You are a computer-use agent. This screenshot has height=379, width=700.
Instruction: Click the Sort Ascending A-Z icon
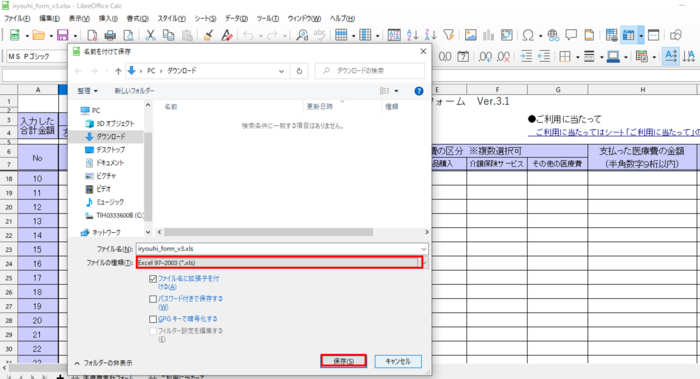pos(412,35)
